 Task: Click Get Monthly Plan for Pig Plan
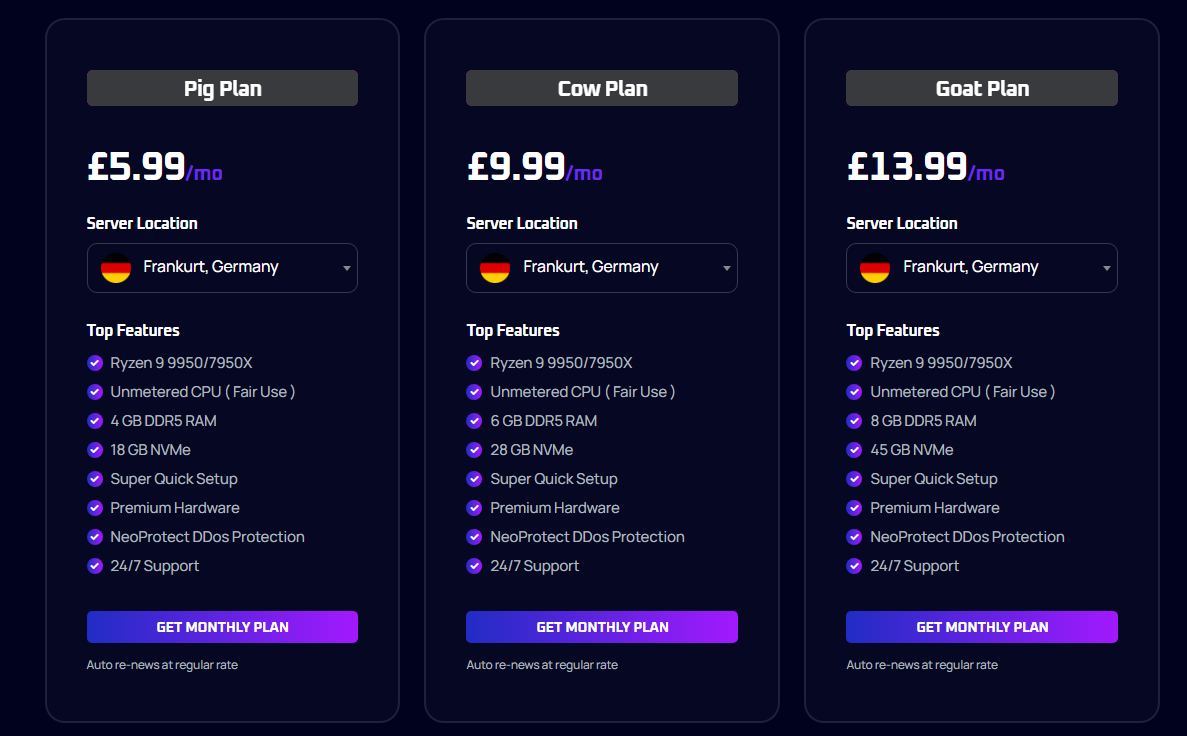(222, 627)
